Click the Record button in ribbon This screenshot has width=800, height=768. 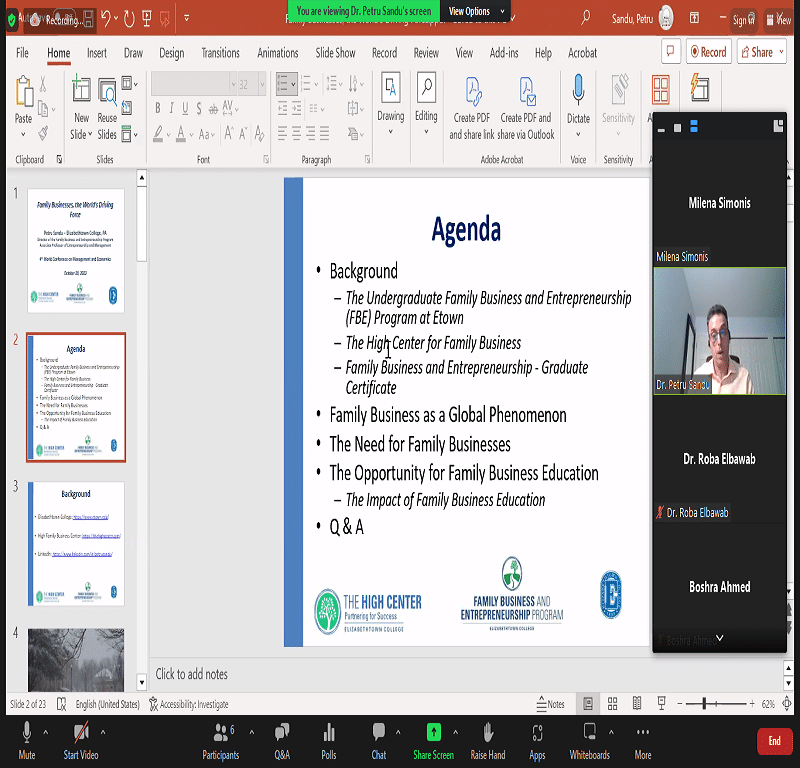pos(707,52)
